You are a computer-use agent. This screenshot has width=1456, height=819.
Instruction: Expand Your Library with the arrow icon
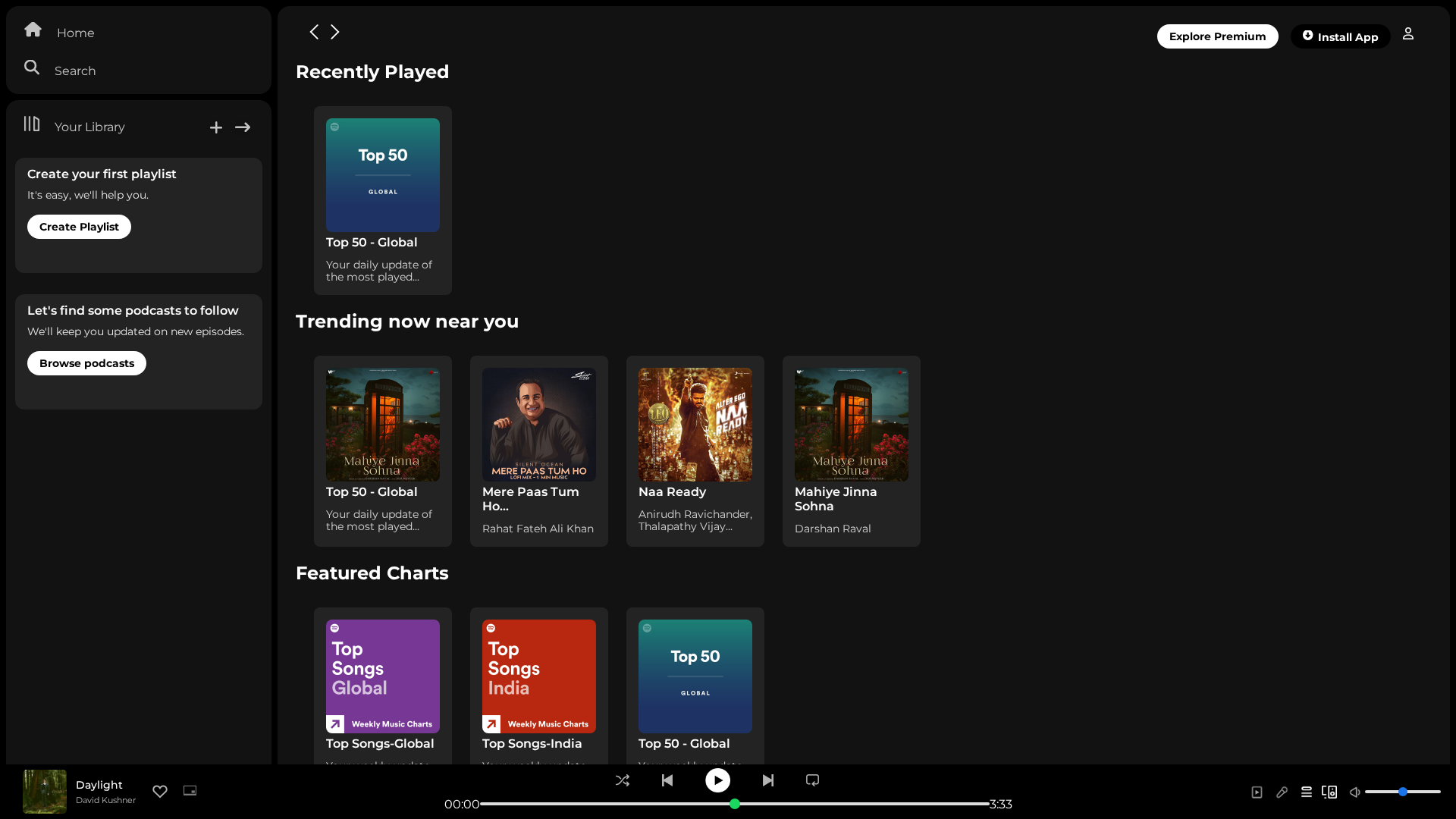(x=243, y=127)
